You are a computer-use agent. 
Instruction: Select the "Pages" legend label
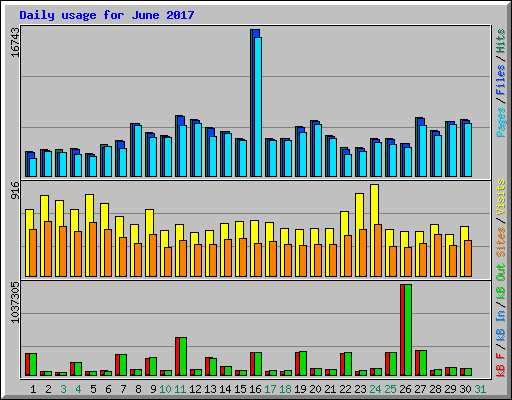tap(501, 122)
